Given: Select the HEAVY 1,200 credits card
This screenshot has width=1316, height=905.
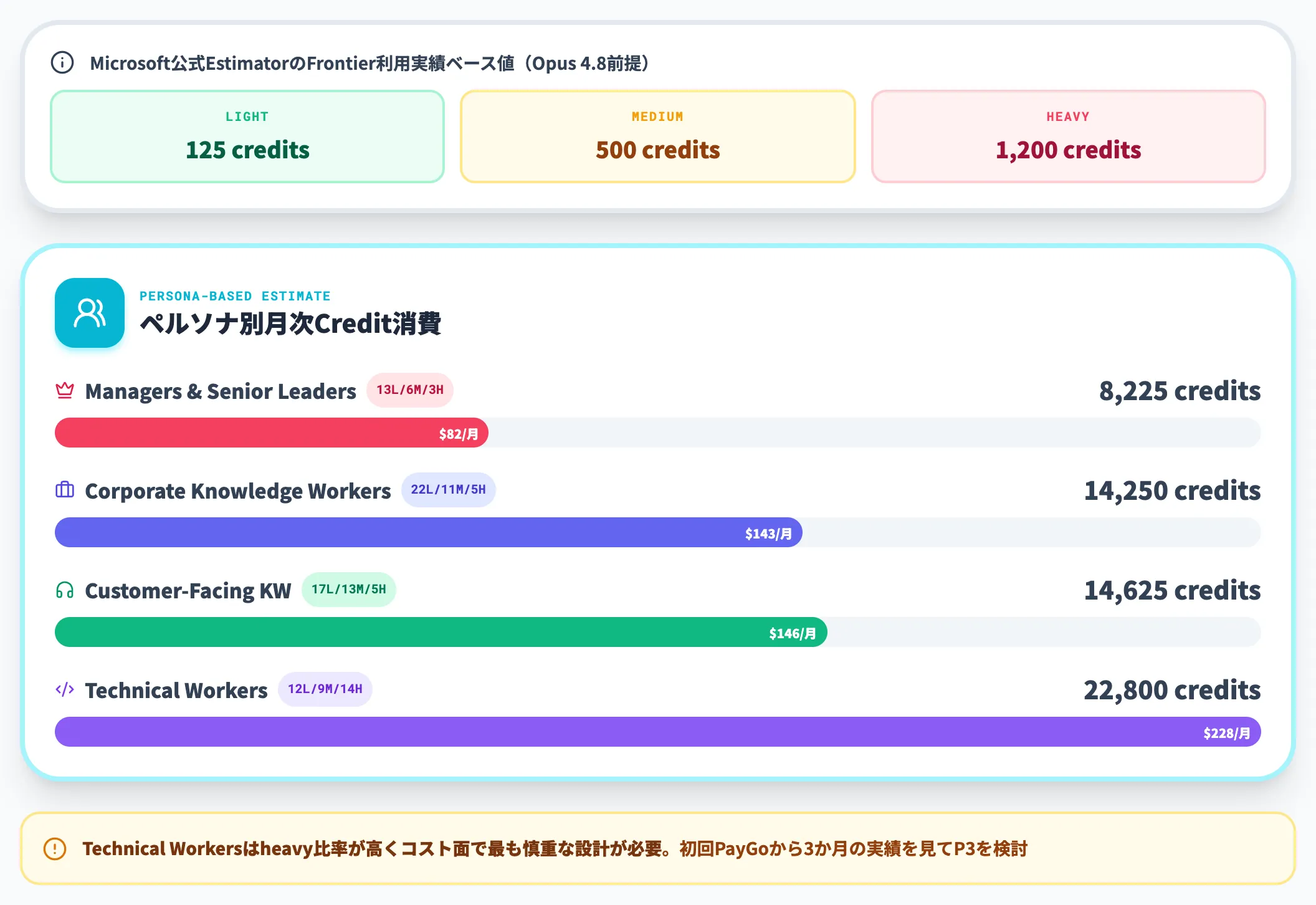Looking at the screenshot, I should point(1068,136).
